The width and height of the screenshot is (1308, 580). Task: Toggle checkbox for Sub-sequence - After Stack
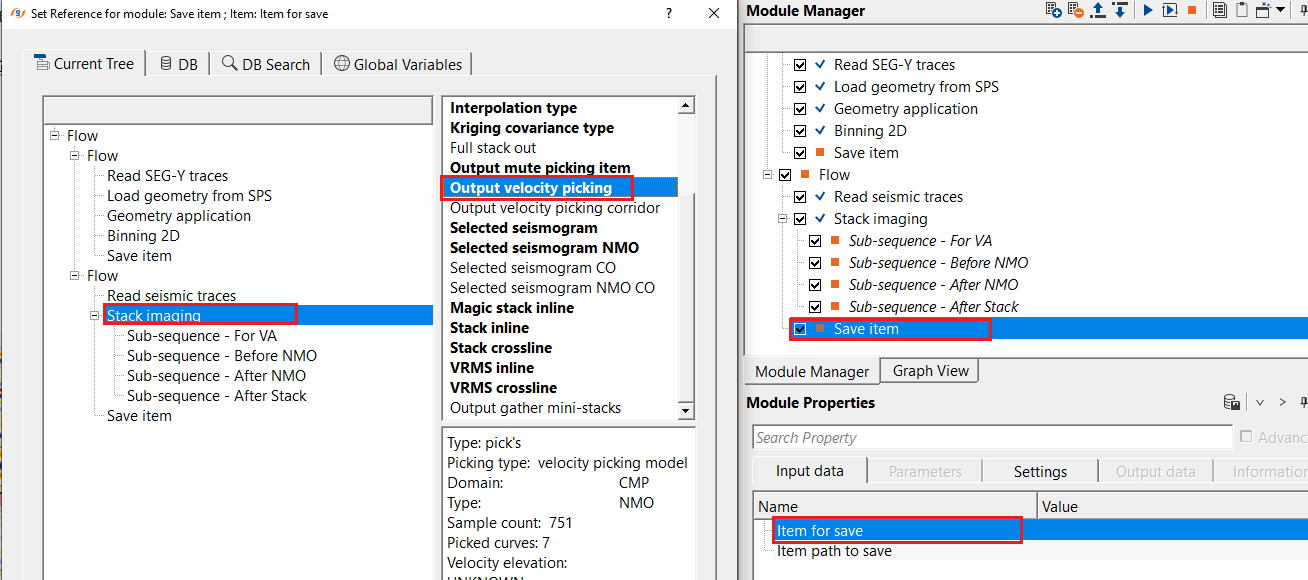click(x=815, y=307)
